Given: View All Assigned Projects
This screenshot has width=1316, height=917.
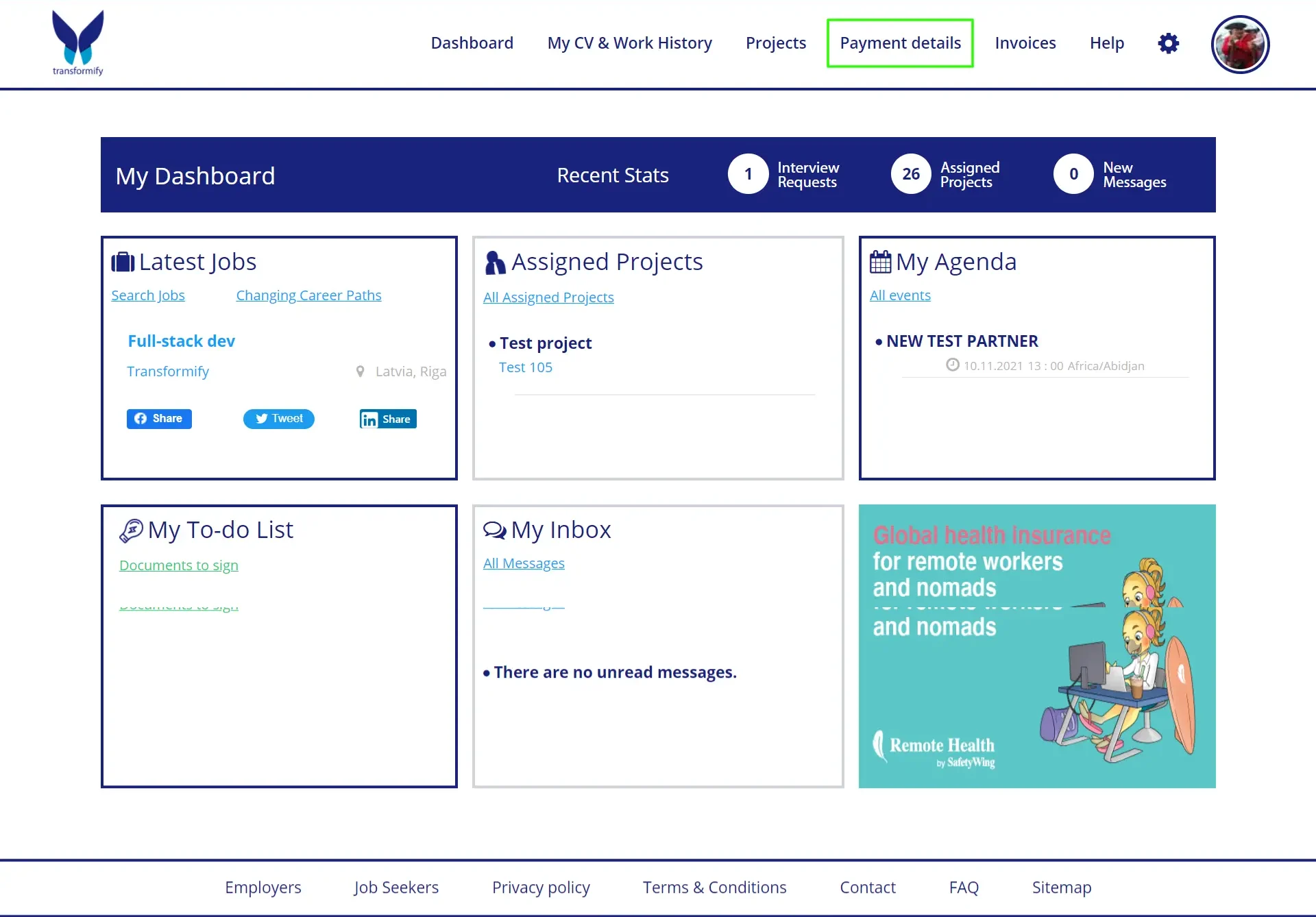Looking at the screenshot, I should (x=548, y=297).
